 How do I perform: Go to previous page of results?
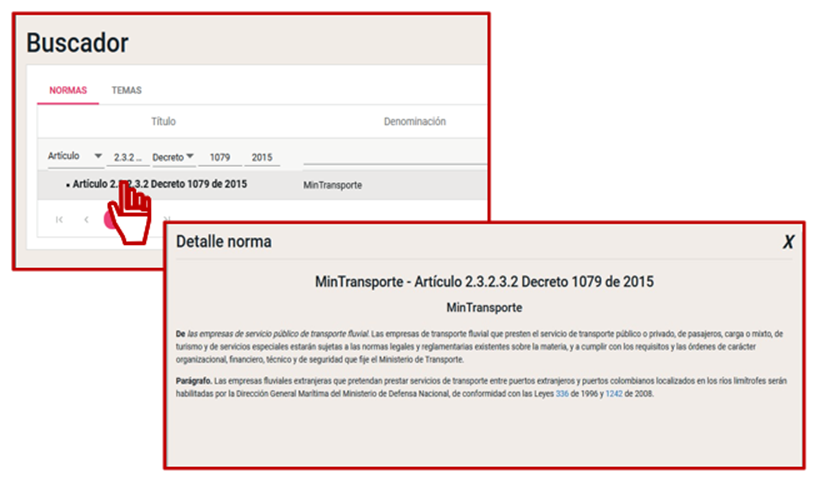(86, 219)
